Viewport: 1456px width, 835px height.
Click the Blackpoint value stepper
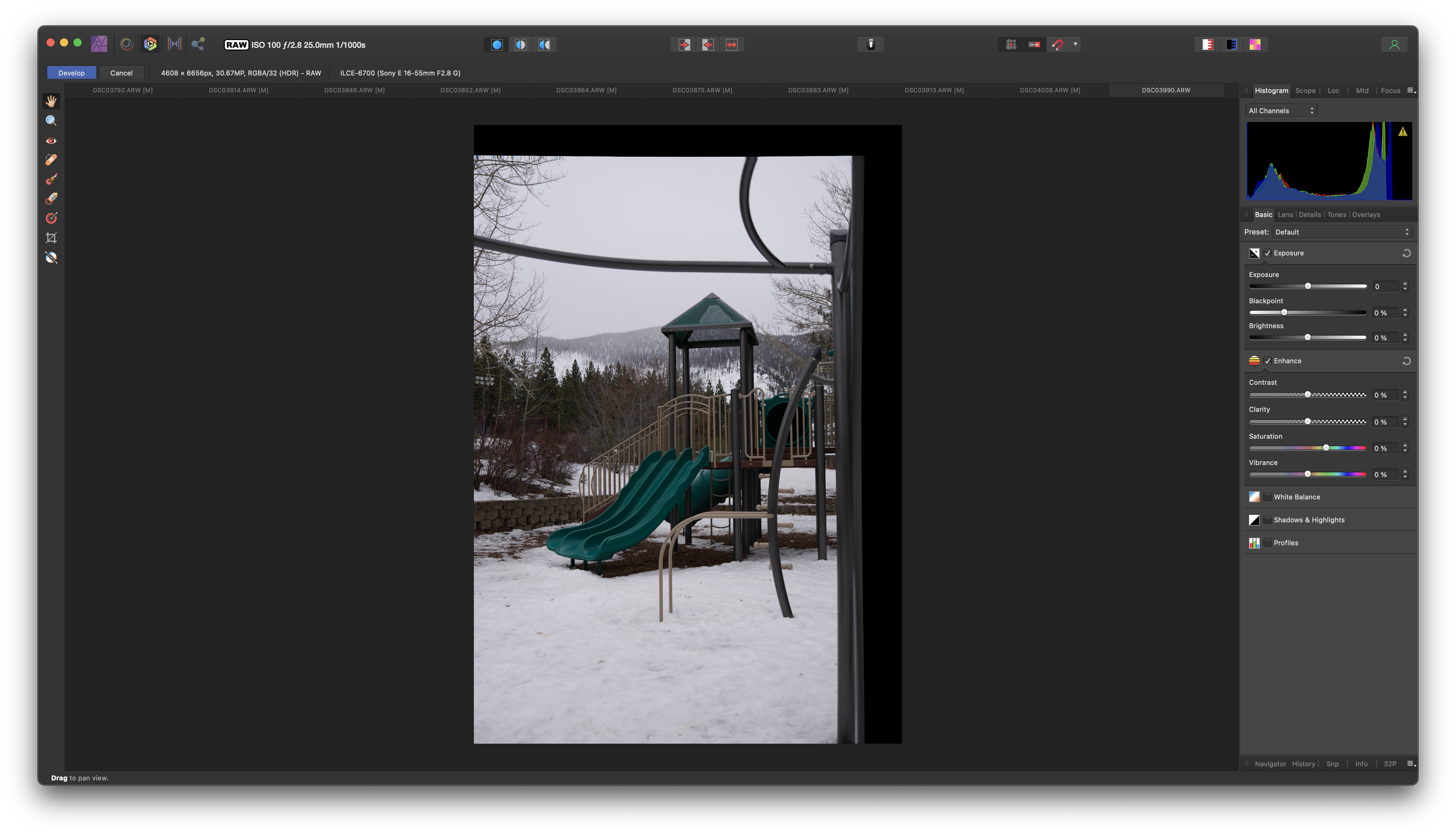pos(1405,313)
